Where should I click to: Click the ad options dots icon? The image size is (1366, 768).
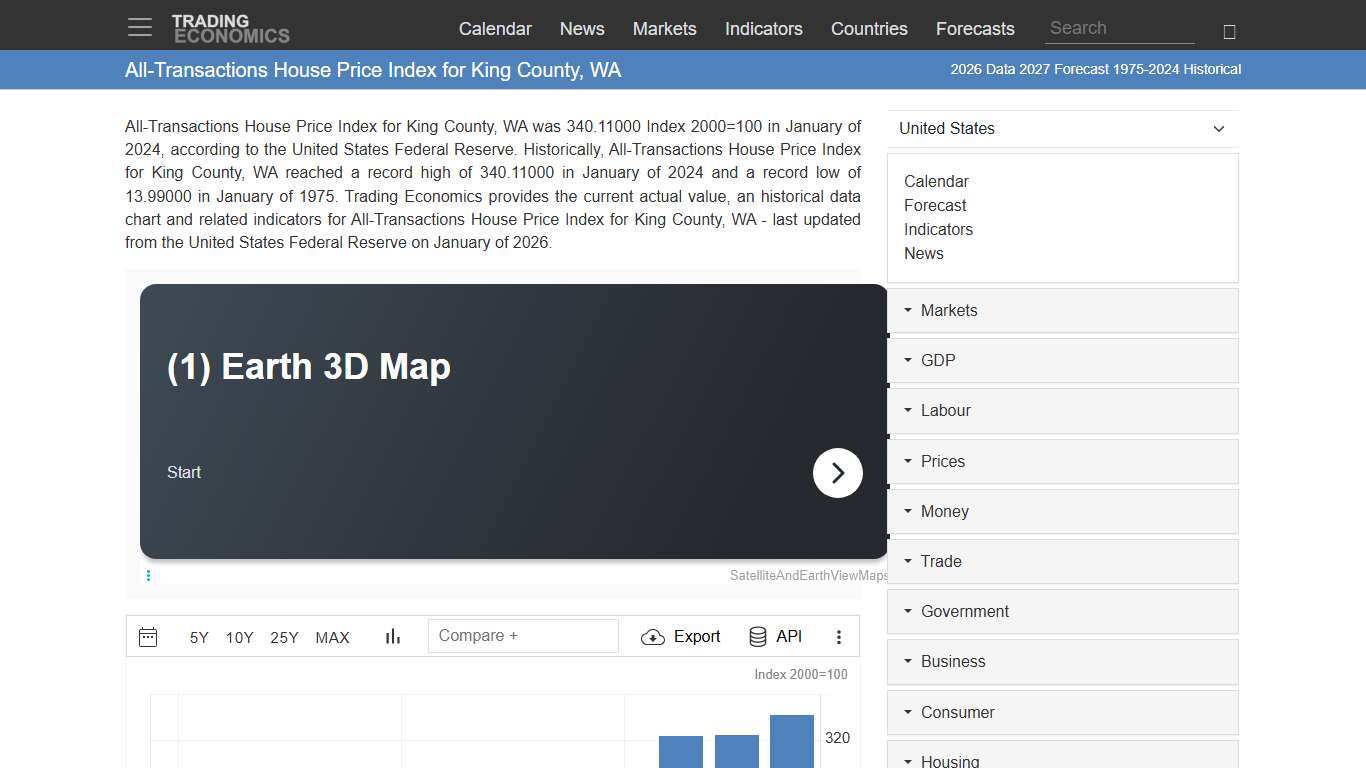tap(148, 575)
